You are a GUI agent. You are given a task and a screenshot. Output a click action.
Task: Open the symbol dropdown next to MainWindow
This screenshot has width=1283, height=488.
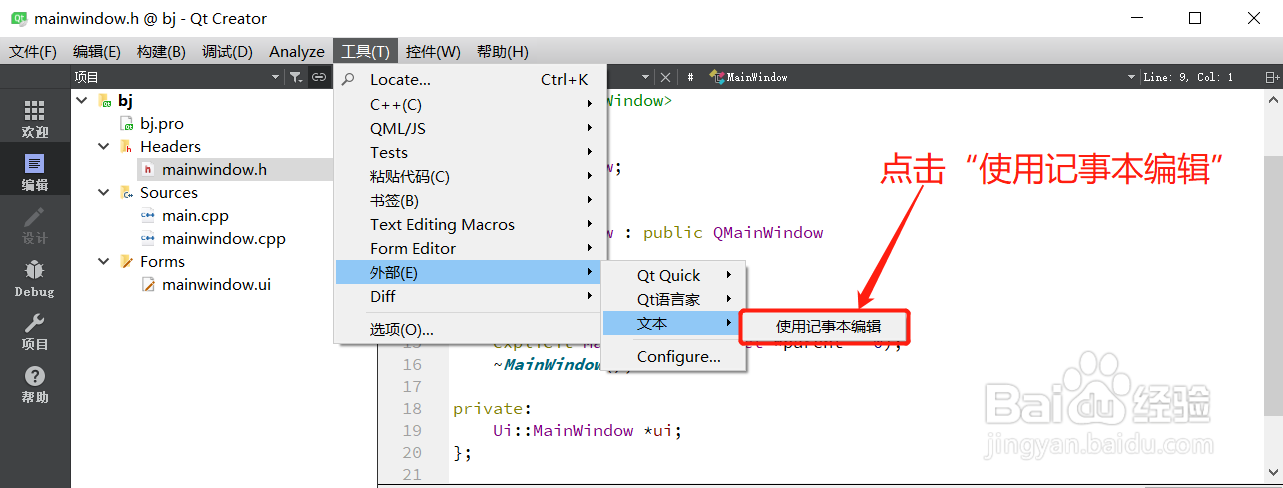(1131, 77)
